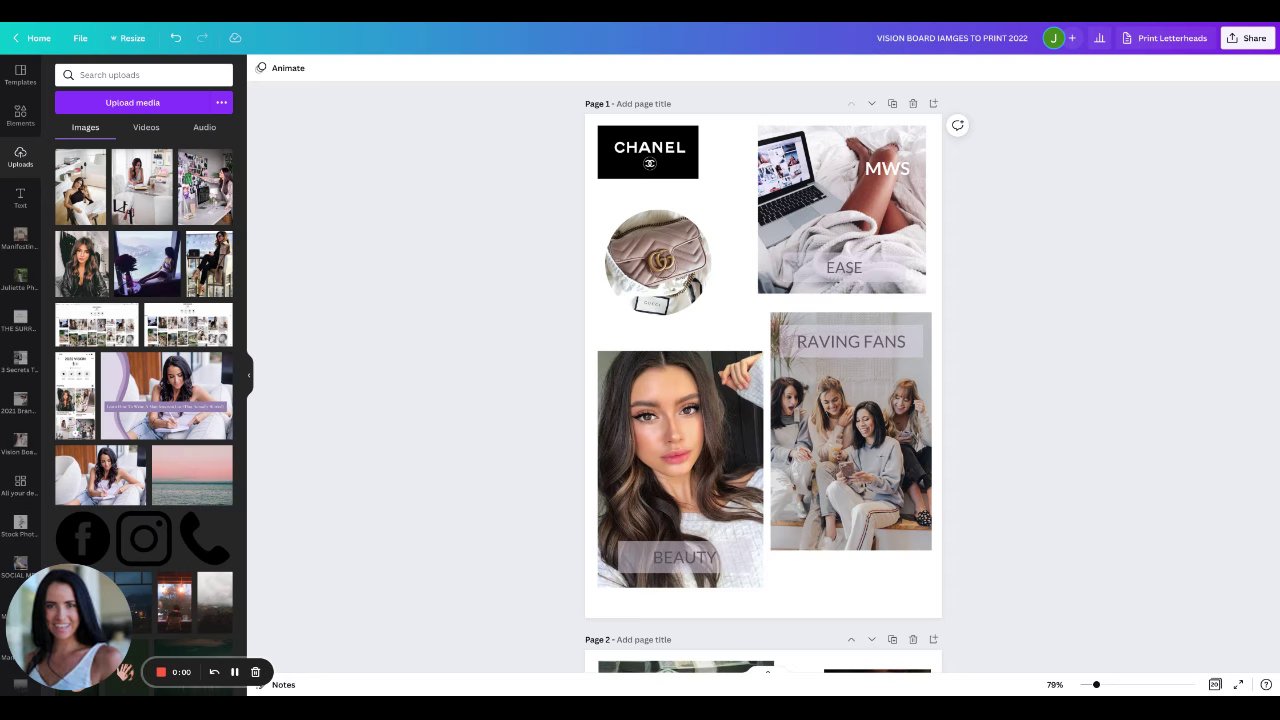Viewport: 1280px width, 720px height.
Task: Go back to Home
Action: coord(32,38)
